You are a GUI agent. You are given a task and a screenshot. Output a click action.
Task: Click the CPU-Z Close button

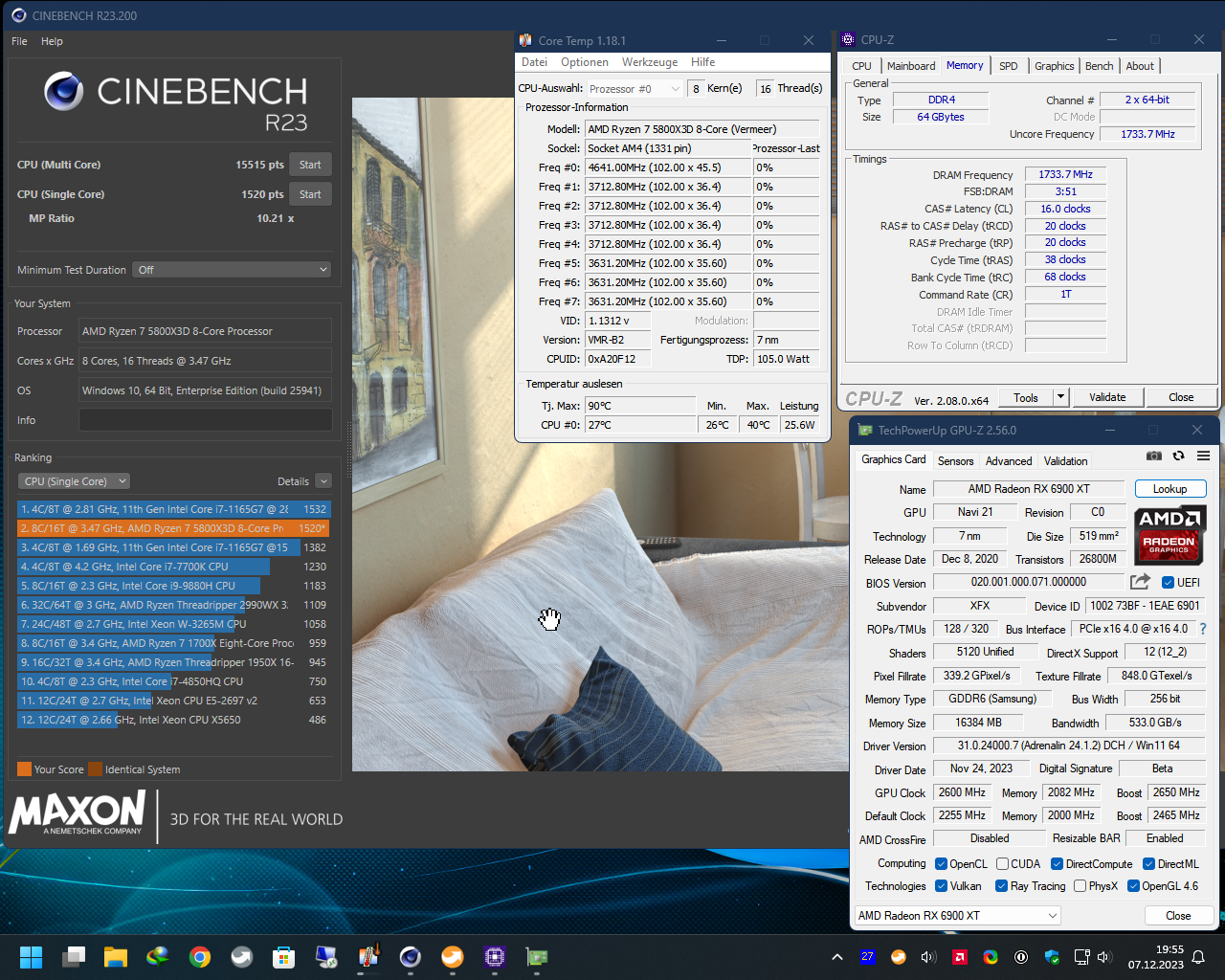pyautogui.click(x=1181, y=397)
